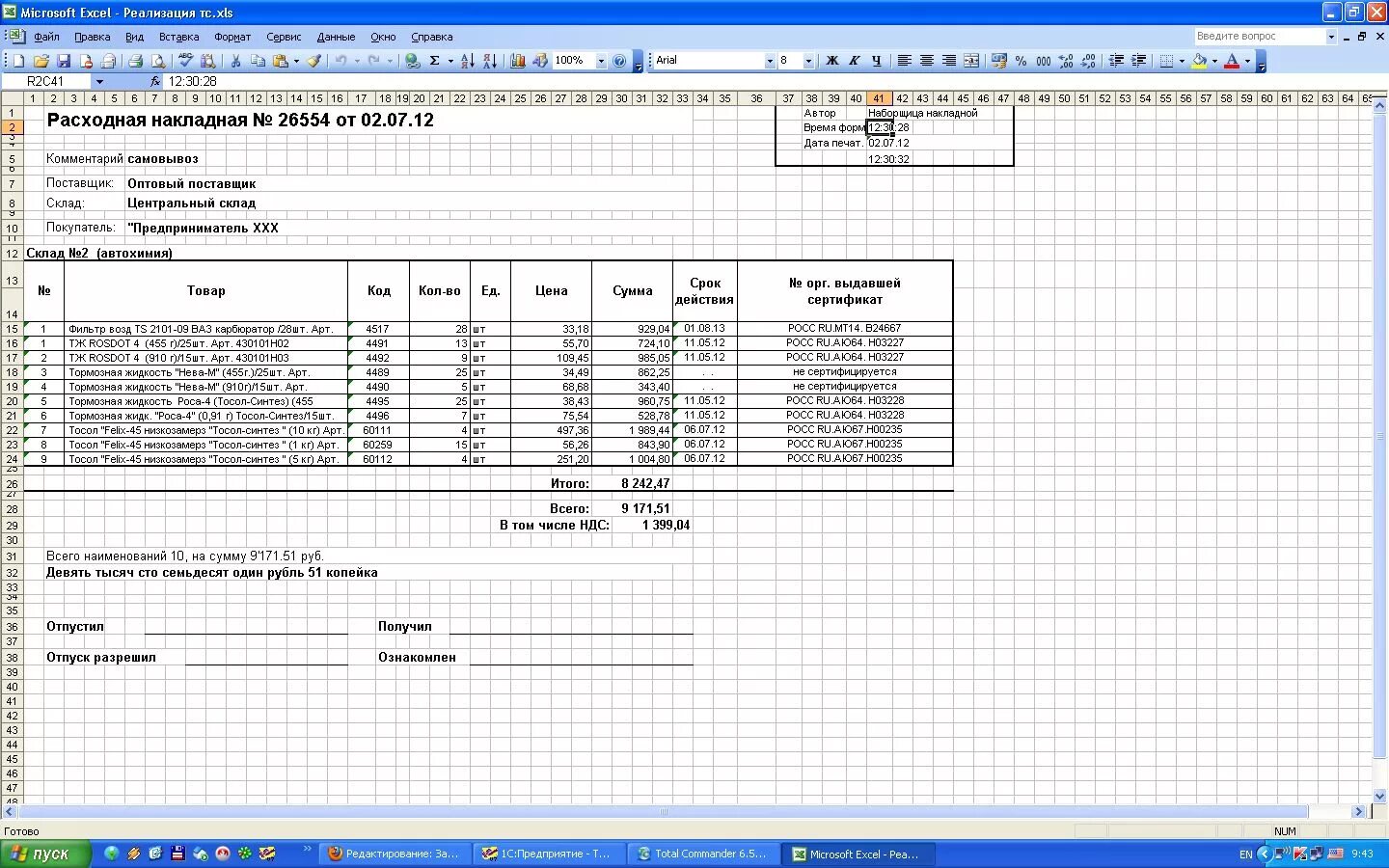Apply the red font color
The image size is (1389, 868).
pos(1232,61)
